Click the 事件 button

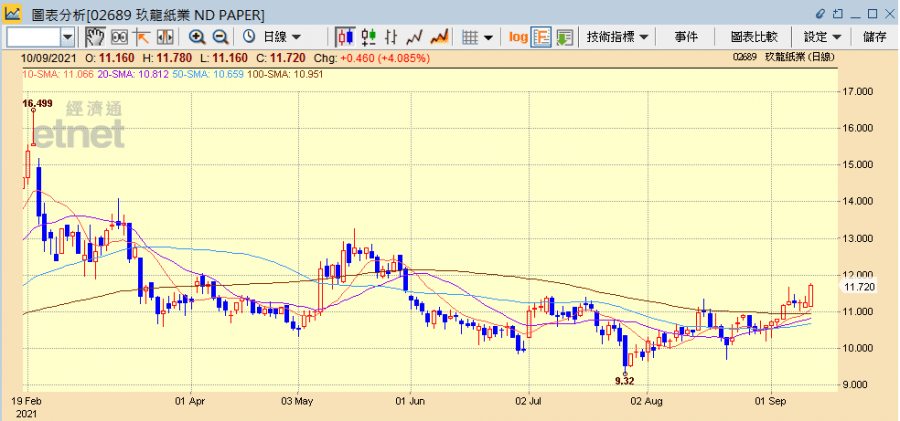coord(686,37)
